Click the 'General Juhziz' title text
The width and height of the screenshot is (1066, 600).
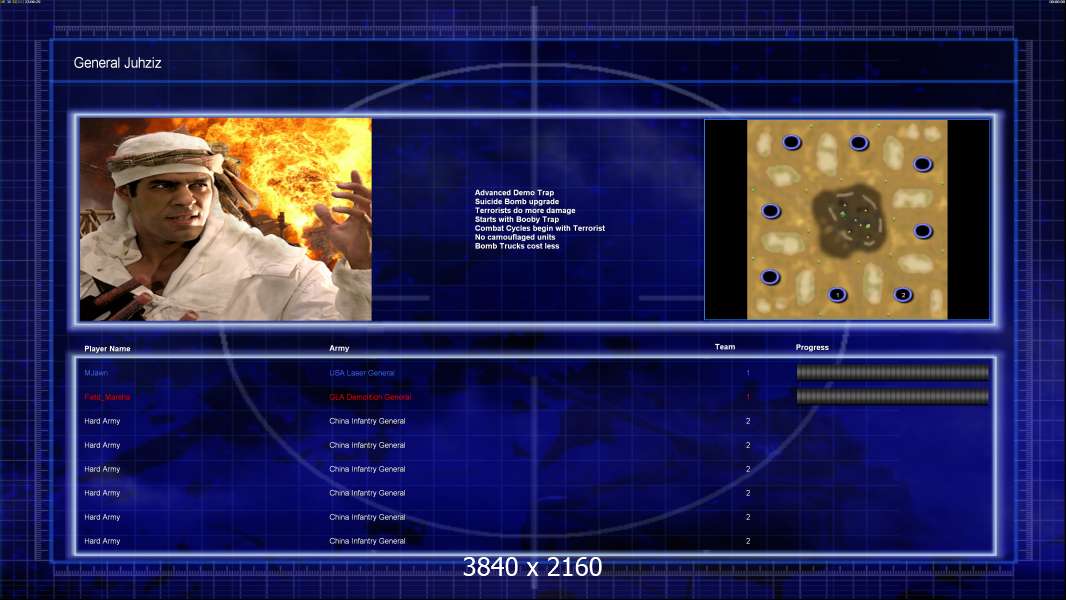pos(118,63)
